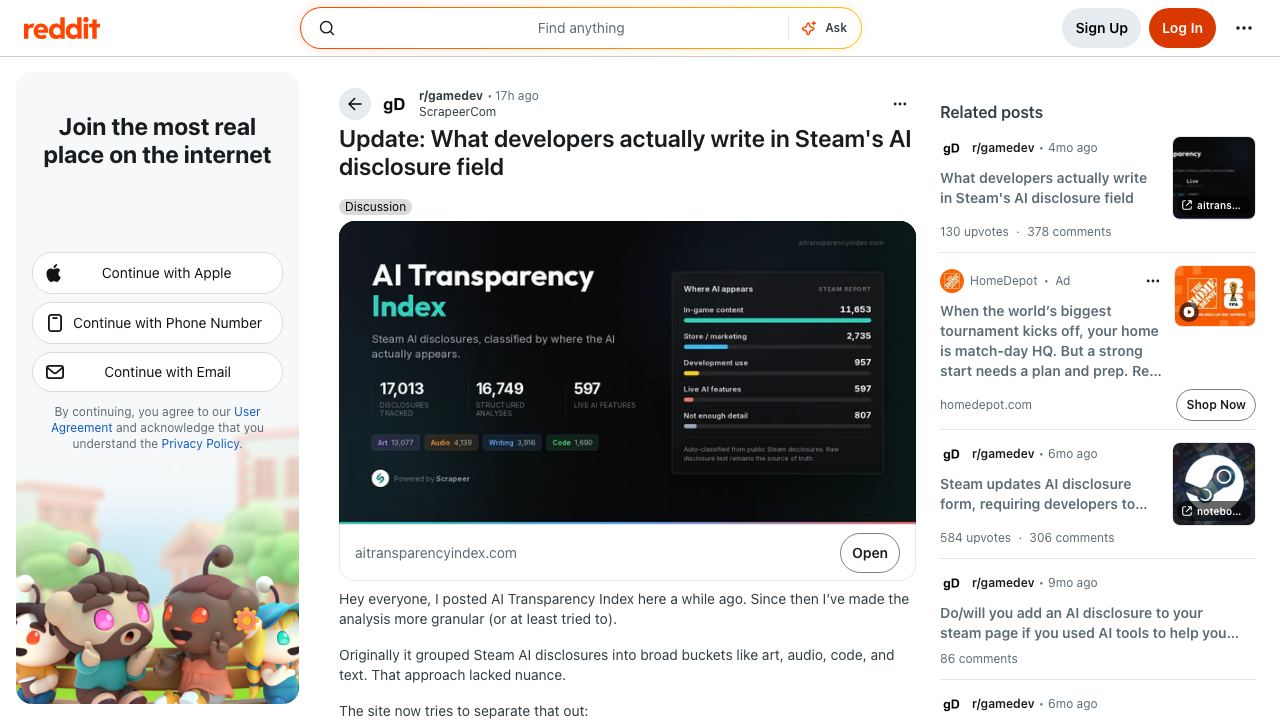
Task: Open the Steam logo notebo... thumbnail
Action: tap(1214, 484)
